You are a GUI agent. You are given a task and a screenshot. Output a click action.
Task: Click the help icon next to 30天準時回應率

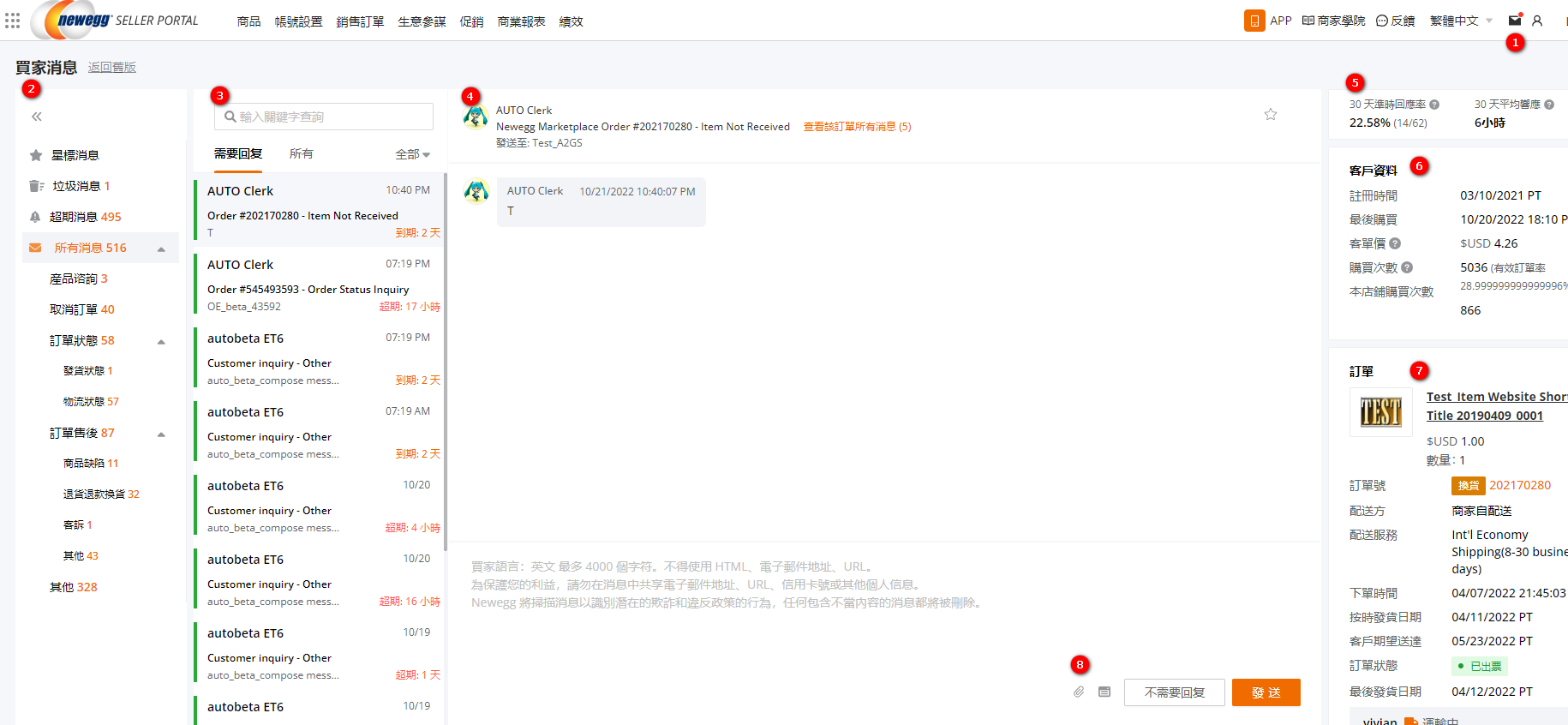pyautogui.click(x=1434, y=105)
